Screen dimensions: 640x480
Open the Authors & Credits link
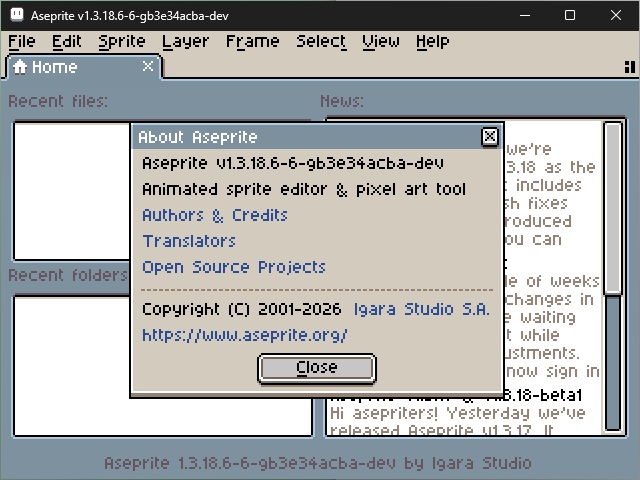(x=215, y=215)
